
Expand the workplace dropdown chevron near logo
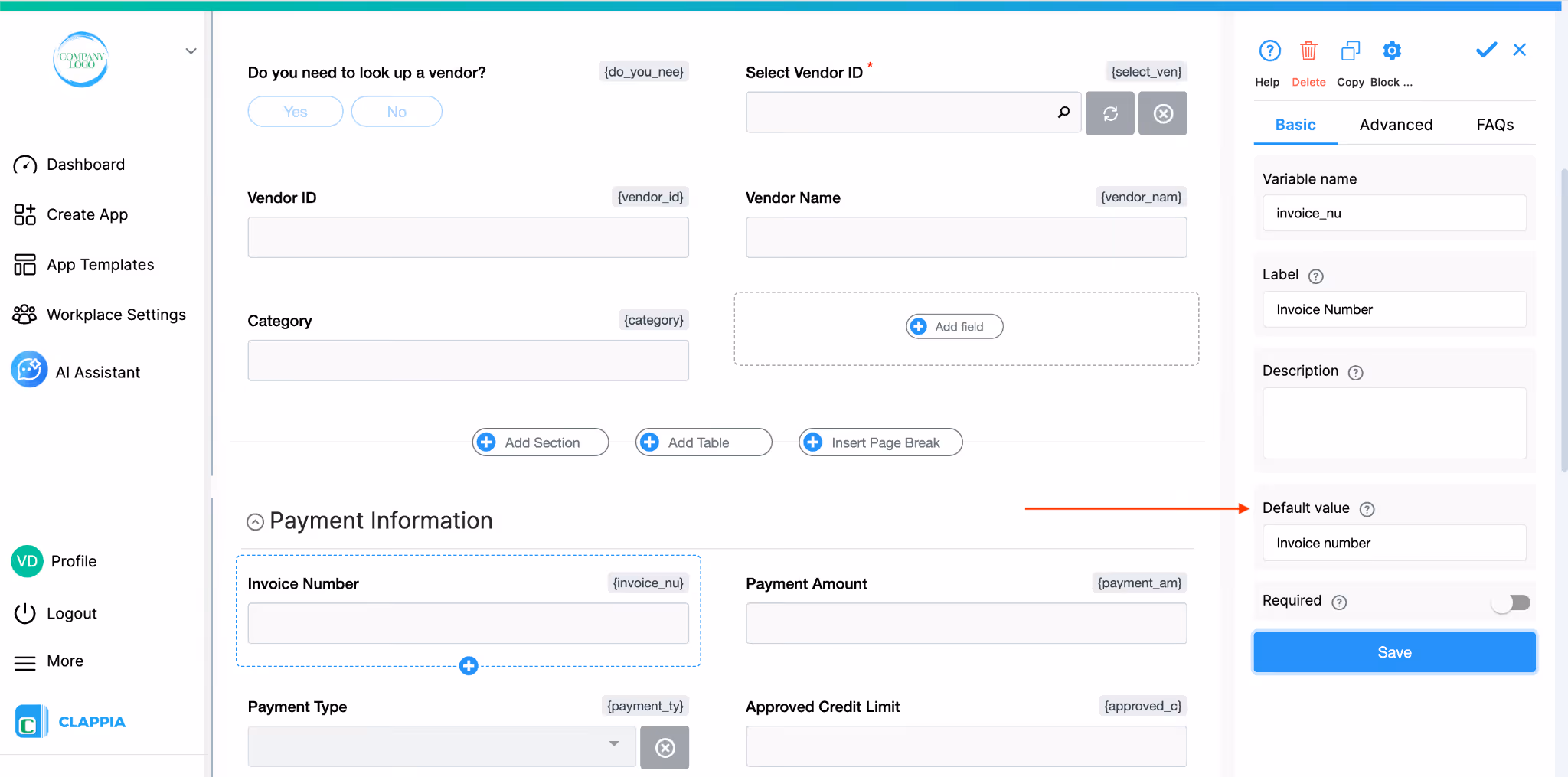pos(191,51)
